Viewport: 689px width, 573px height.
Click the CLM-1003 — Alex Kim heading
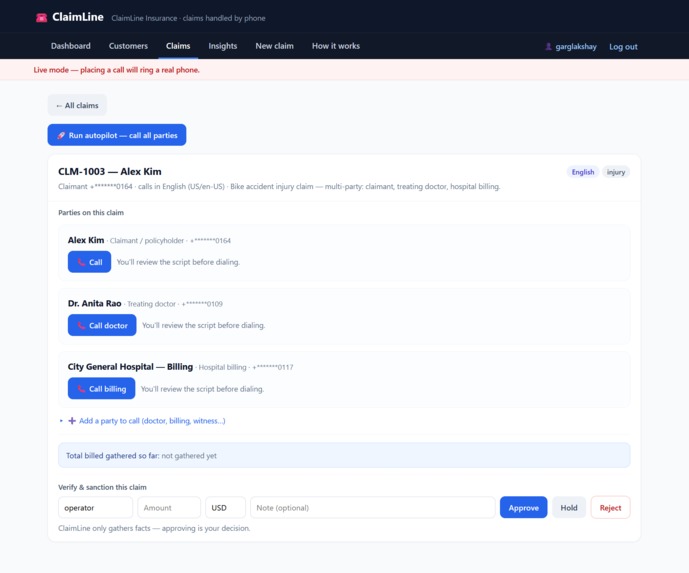(x=110, y=171)
